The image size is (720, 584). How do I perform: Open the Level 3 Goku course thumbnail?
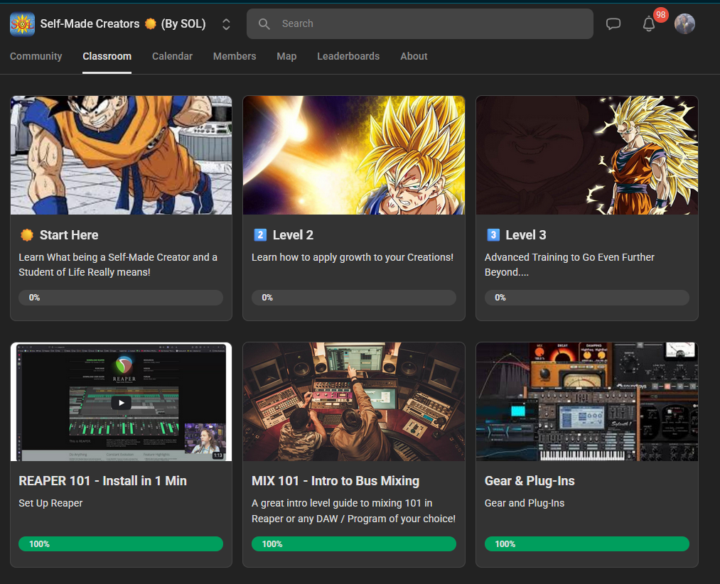(x=587, y=155)
